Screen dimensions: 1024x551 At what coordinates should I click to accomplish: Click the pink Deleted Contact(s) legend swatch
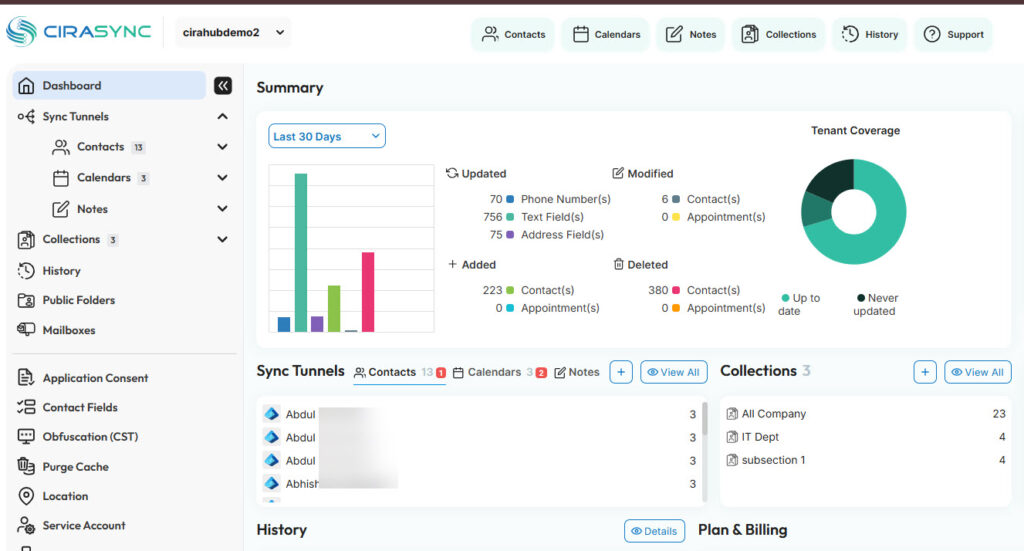click(x=676, y=290)
